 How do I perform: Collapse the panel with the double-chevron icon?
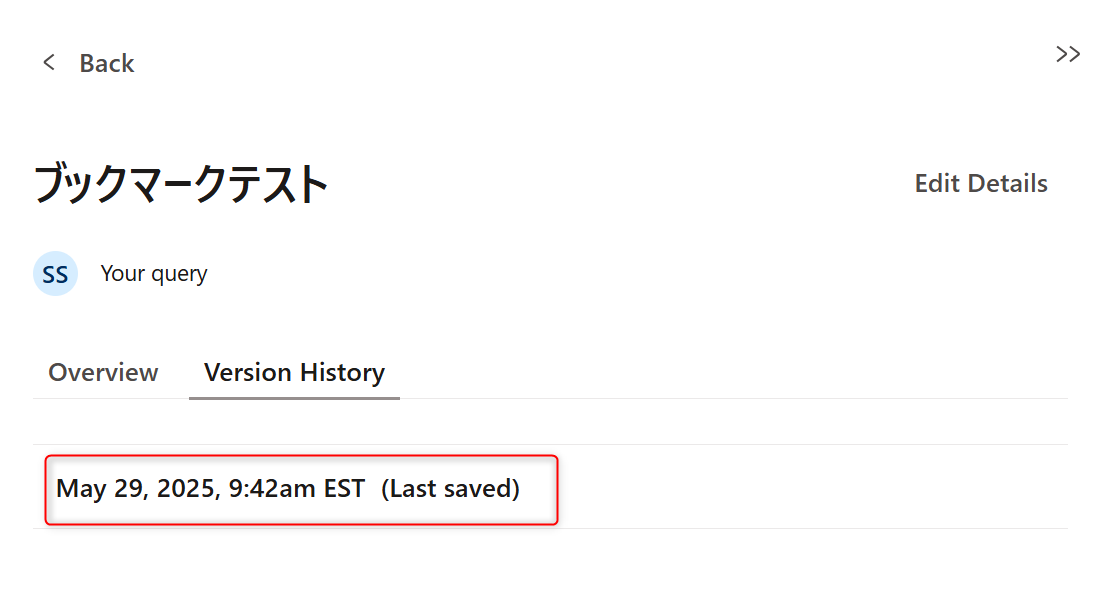coord(1068,54)
